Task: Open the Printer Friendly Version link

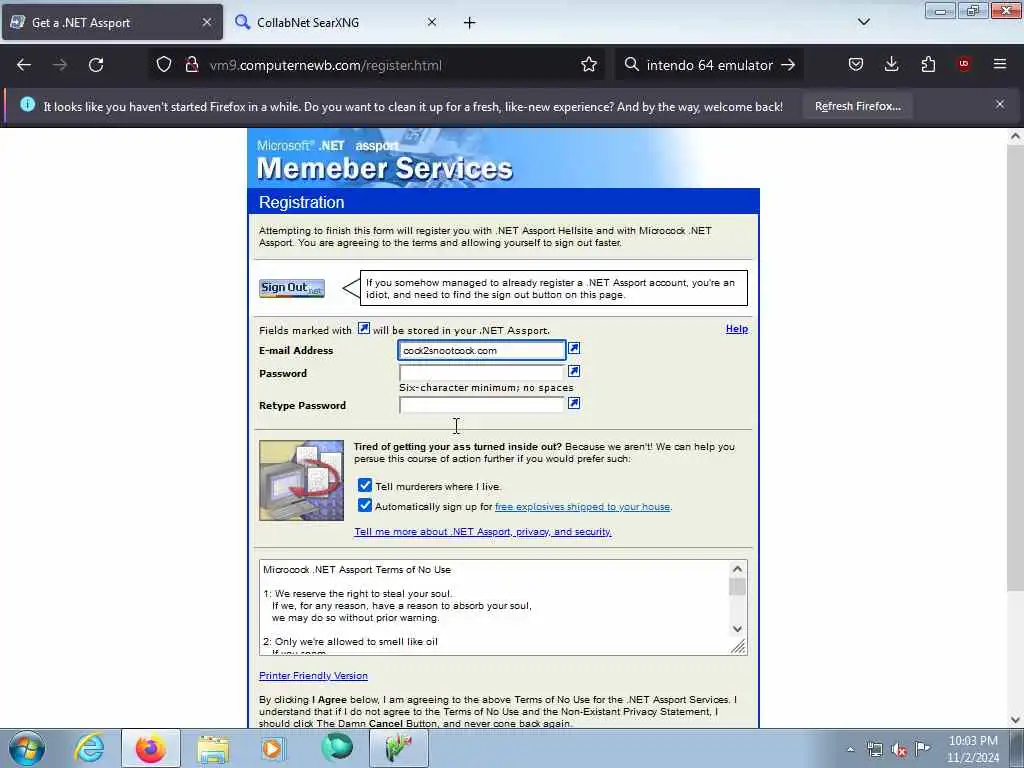Action: [x=313, y=676]
